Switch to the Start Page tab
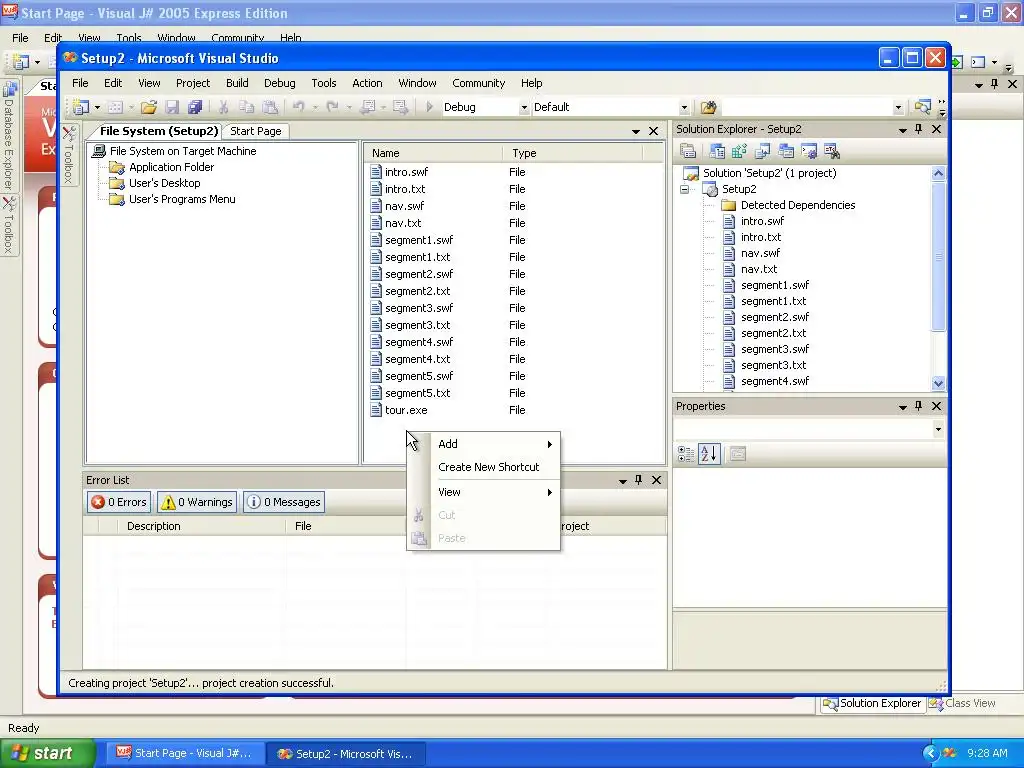Image resolution: width=1024 pixels, height=768 pixels. (x=255, y=131)
